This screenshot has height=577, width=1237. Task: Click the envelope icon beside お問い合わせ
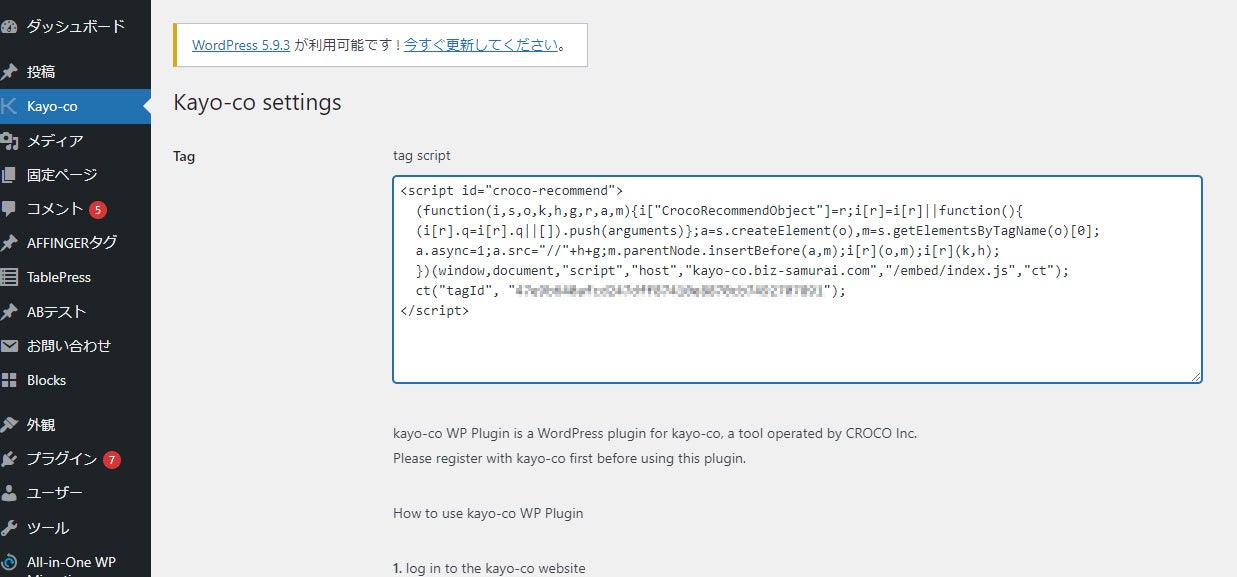click(x=8, y=346)
